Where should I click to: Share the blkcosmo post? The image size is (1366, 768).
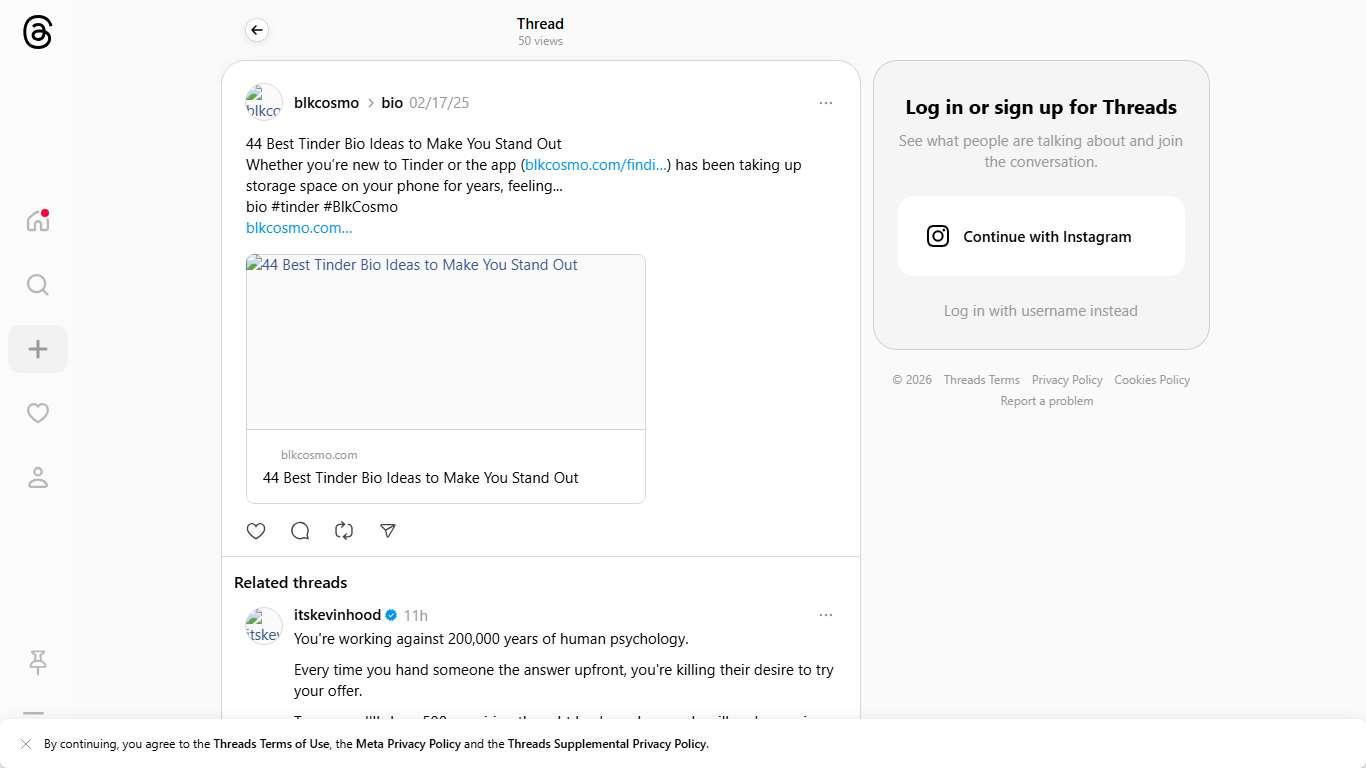pyautogui.click(x=388, y=531)
